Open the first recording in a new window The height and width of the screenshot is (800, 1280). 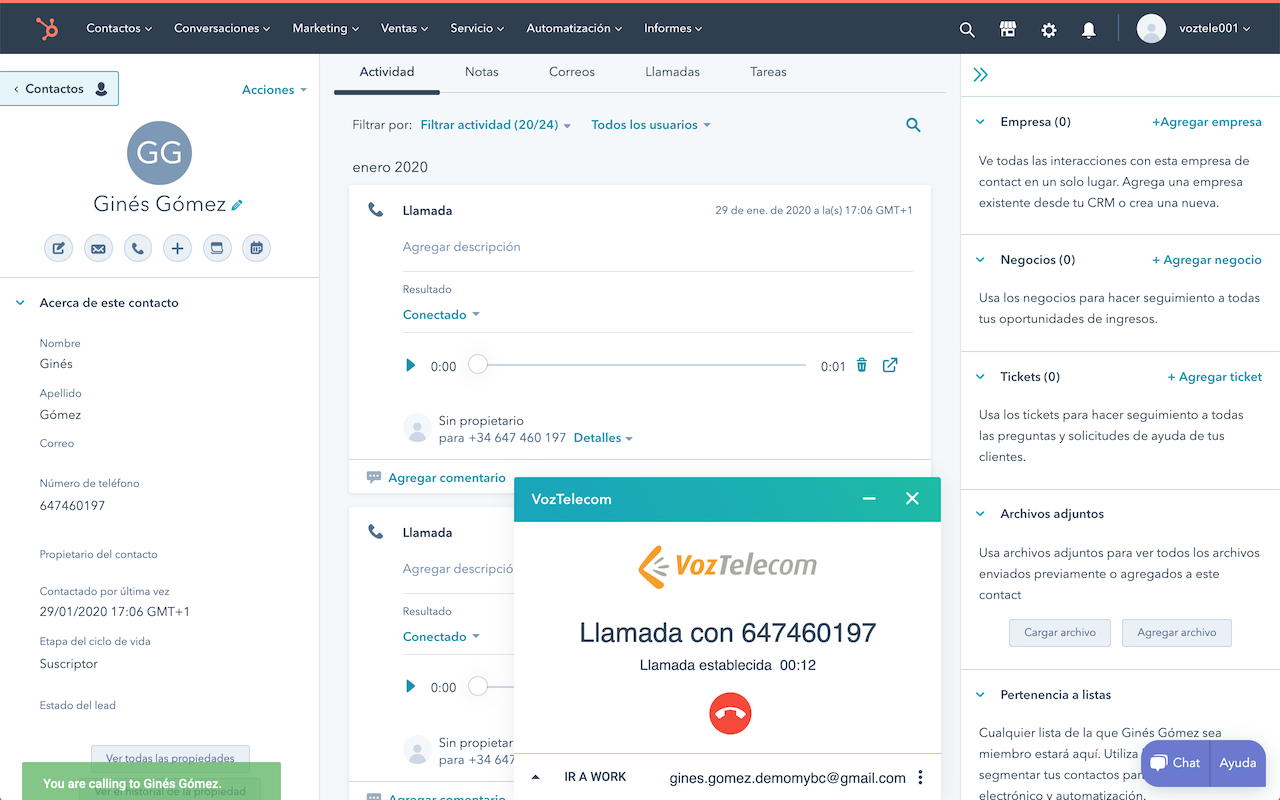click(890, 365)
